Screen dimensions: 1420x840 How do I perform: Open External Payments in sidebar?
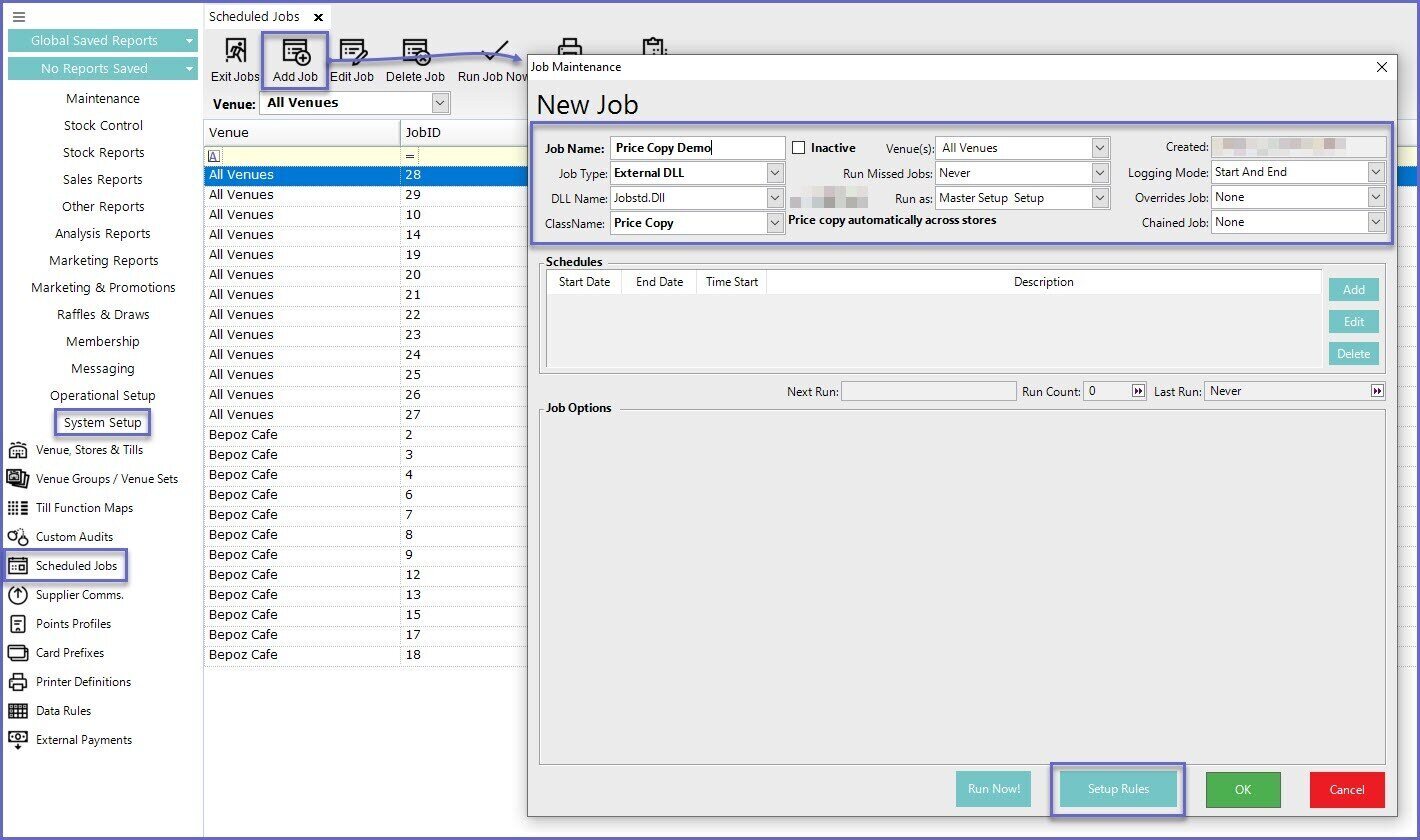(83, 740)
